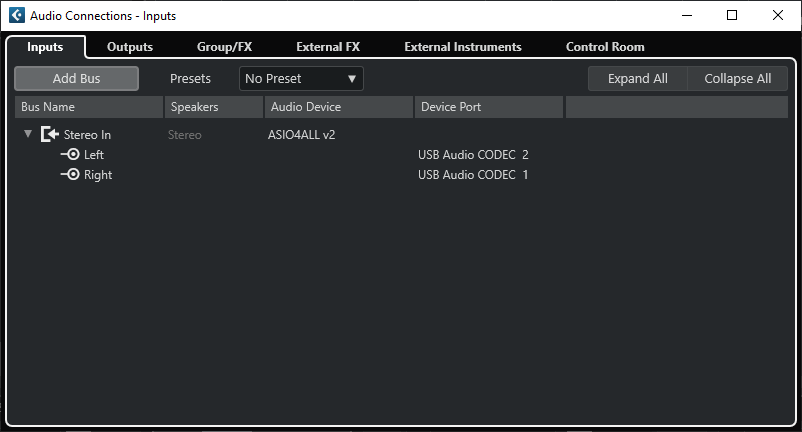Click the Right channel connector icon
The height and width of the screenshot is (432, 802).
[x=70, y=175]
